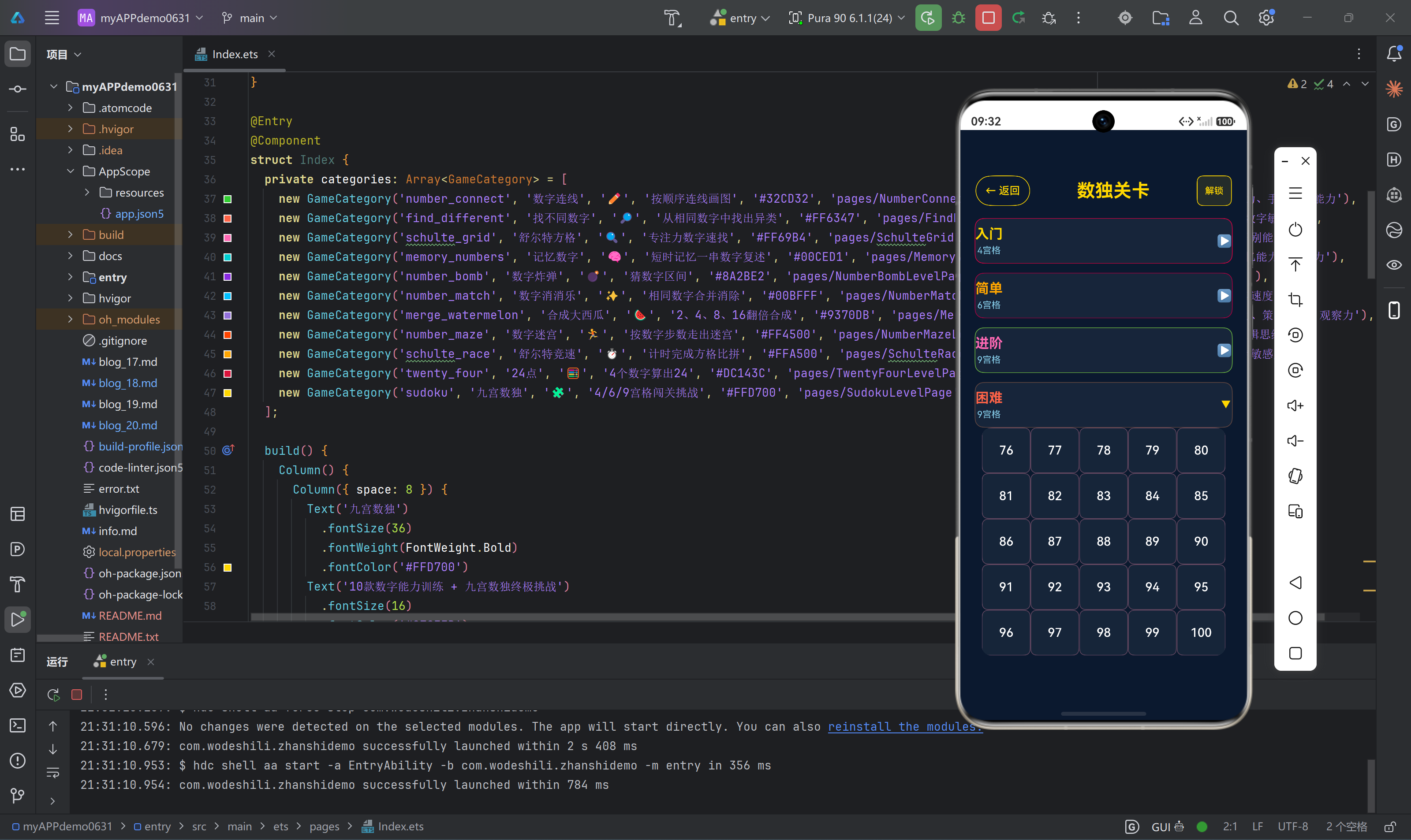Click the UTF-8 encoding in status bar
1411x840 pixels.
1293,827
